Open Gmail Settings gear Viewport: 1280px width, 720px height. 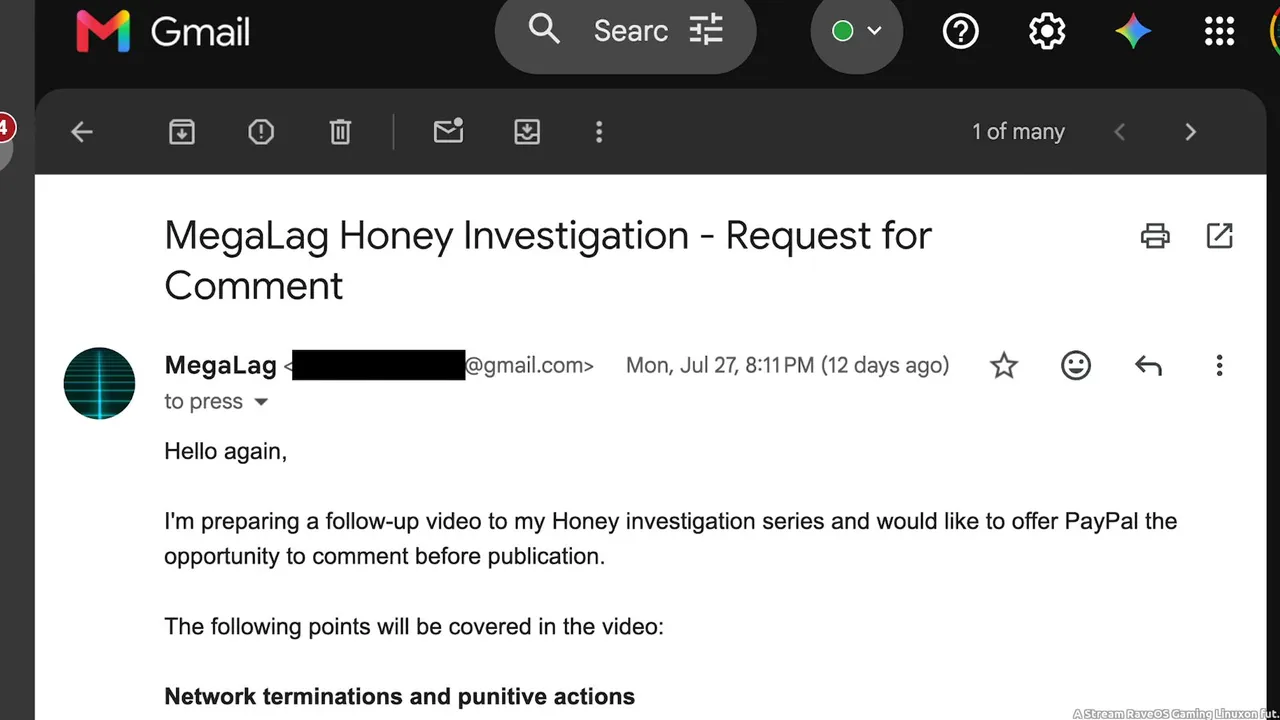coord(1047,32)
